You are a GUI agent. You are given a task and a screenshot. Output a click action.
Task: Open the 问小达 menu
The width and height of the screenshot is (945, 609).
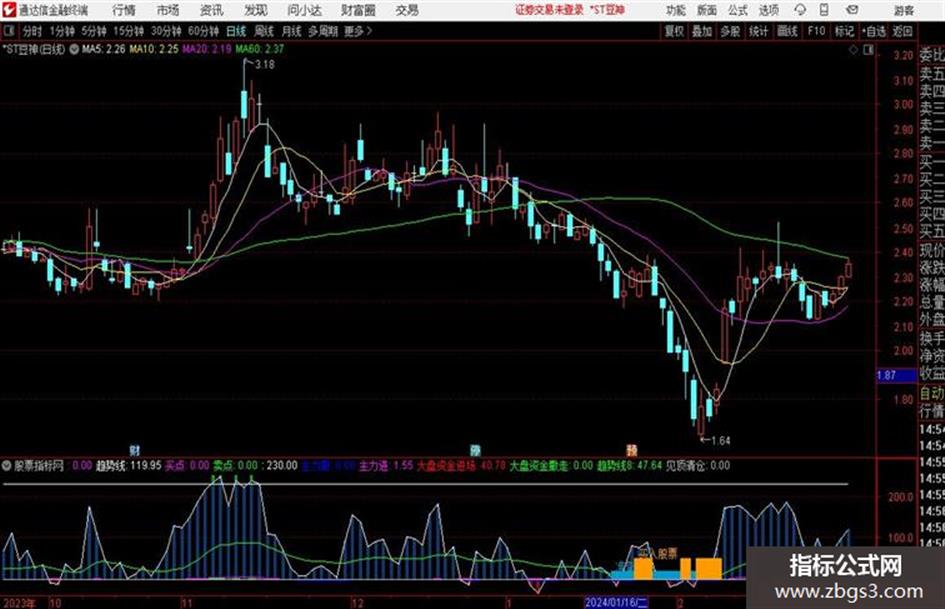coord(304,10)
